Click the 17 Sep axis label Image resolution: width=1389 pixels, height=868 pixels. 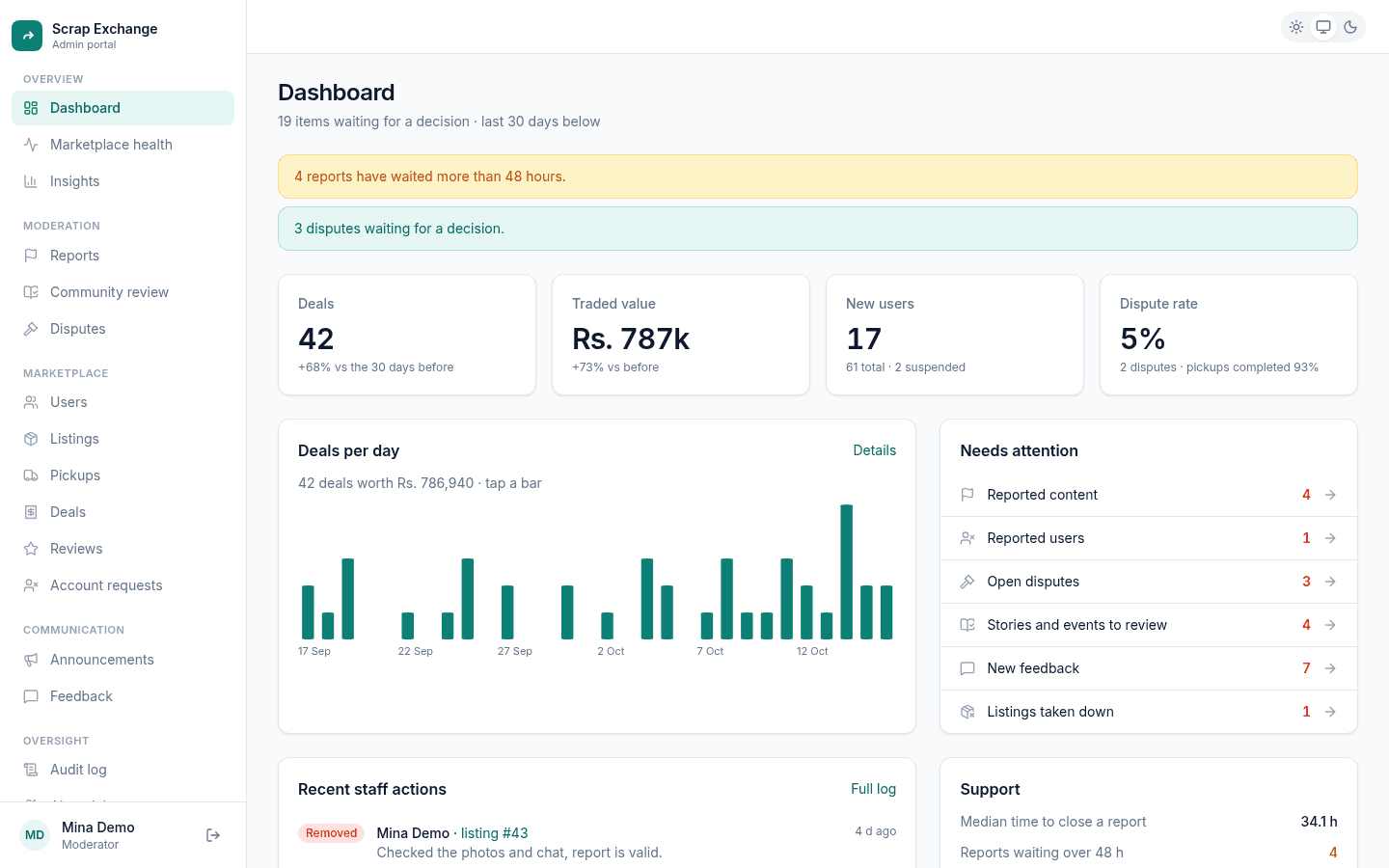pos(314,652)
